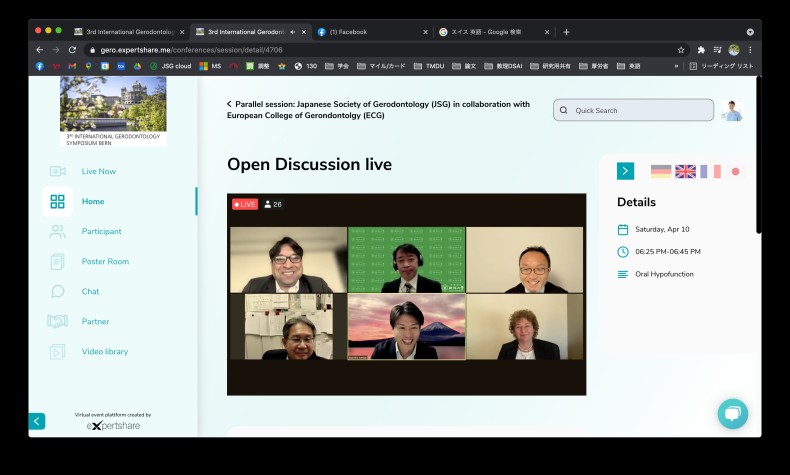Viewport: 790px width, 475px height.
Task: Expand the 論文 bookmark folder
Action: tap(464, 66)
